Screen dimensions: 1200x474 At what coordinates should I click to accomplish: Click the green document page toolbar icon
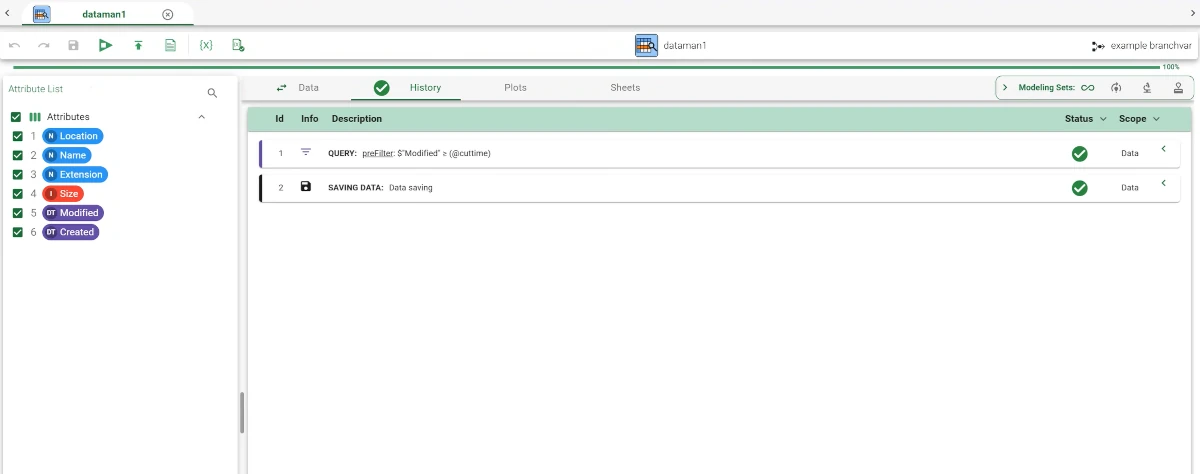click(x=170, y=45)
